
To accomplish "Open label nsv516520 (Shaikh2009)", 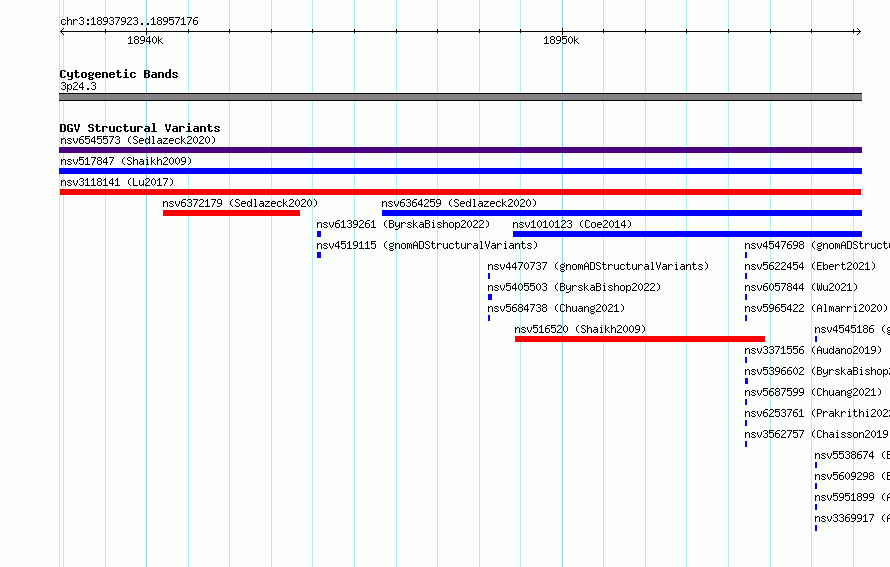I will pos(580,329).
